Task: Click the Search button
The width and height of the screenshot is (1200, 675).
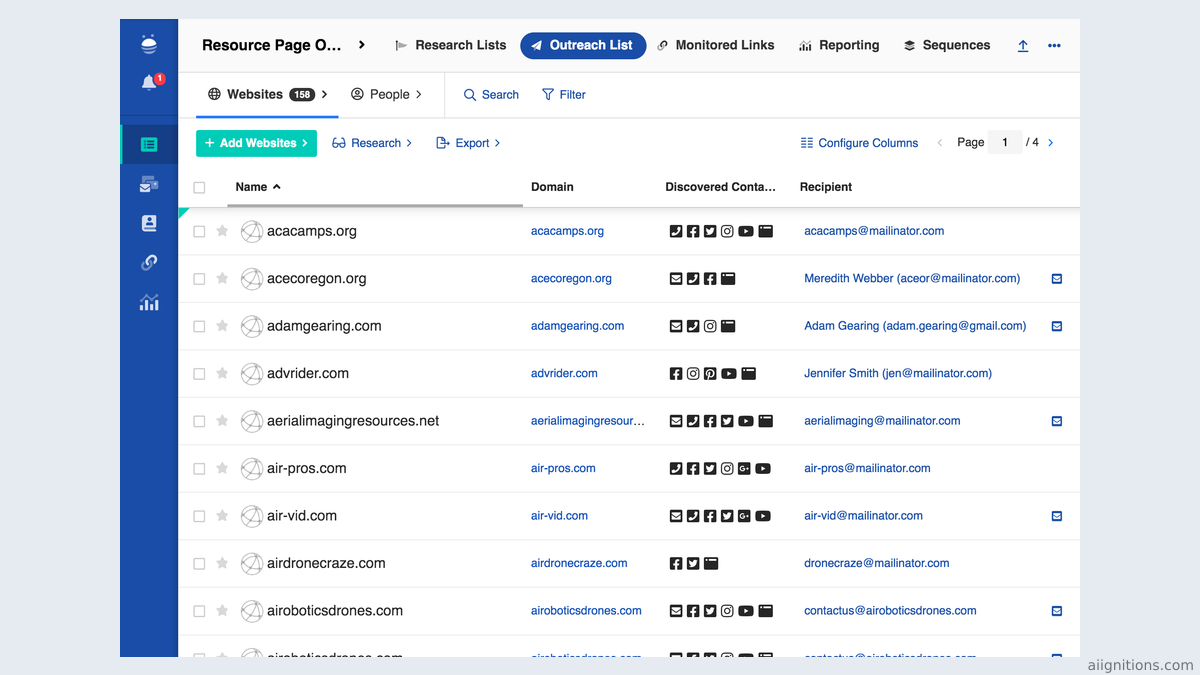Action: (x=491, y=95)
